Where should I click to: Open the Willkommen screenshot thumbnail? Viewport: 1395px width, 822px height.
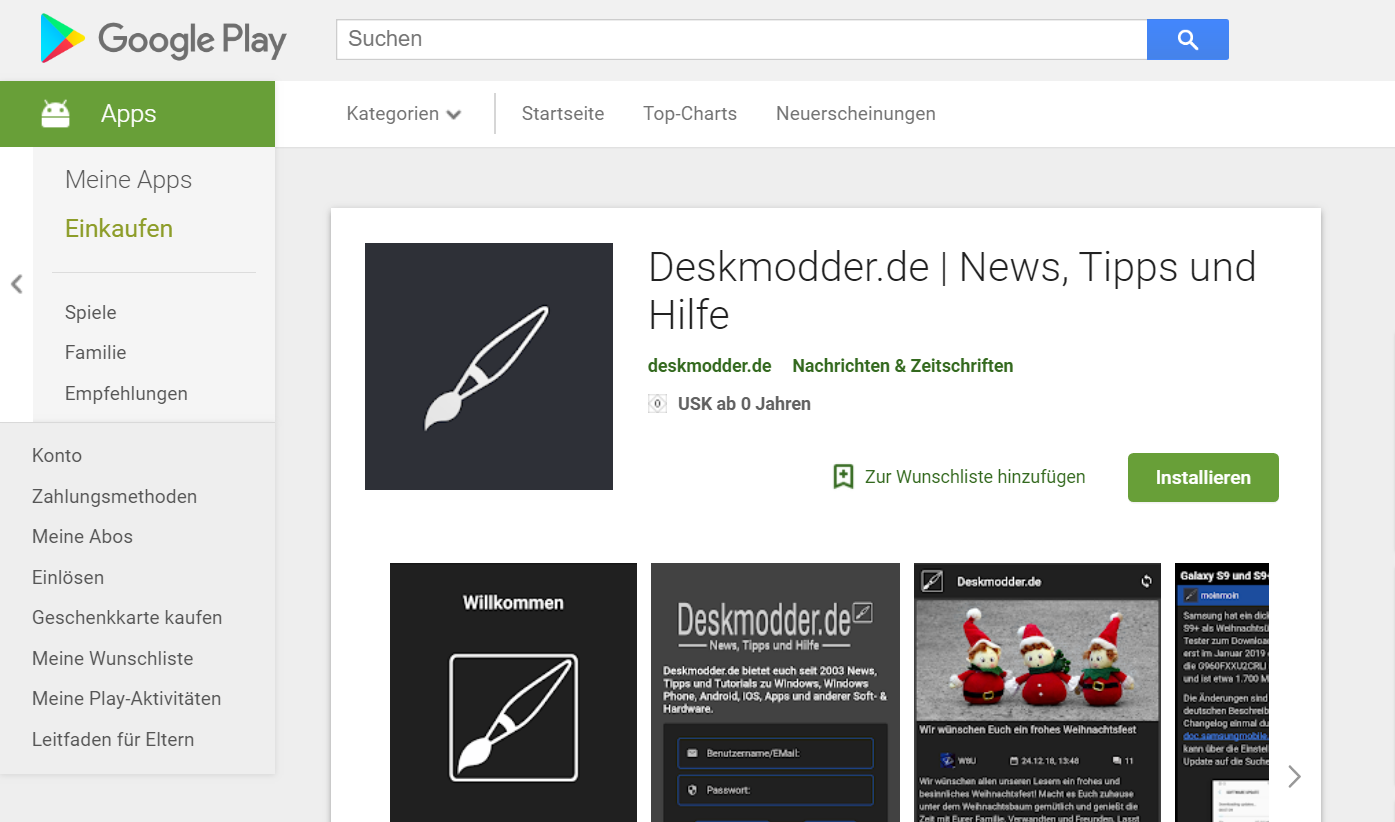coord(513,692)
